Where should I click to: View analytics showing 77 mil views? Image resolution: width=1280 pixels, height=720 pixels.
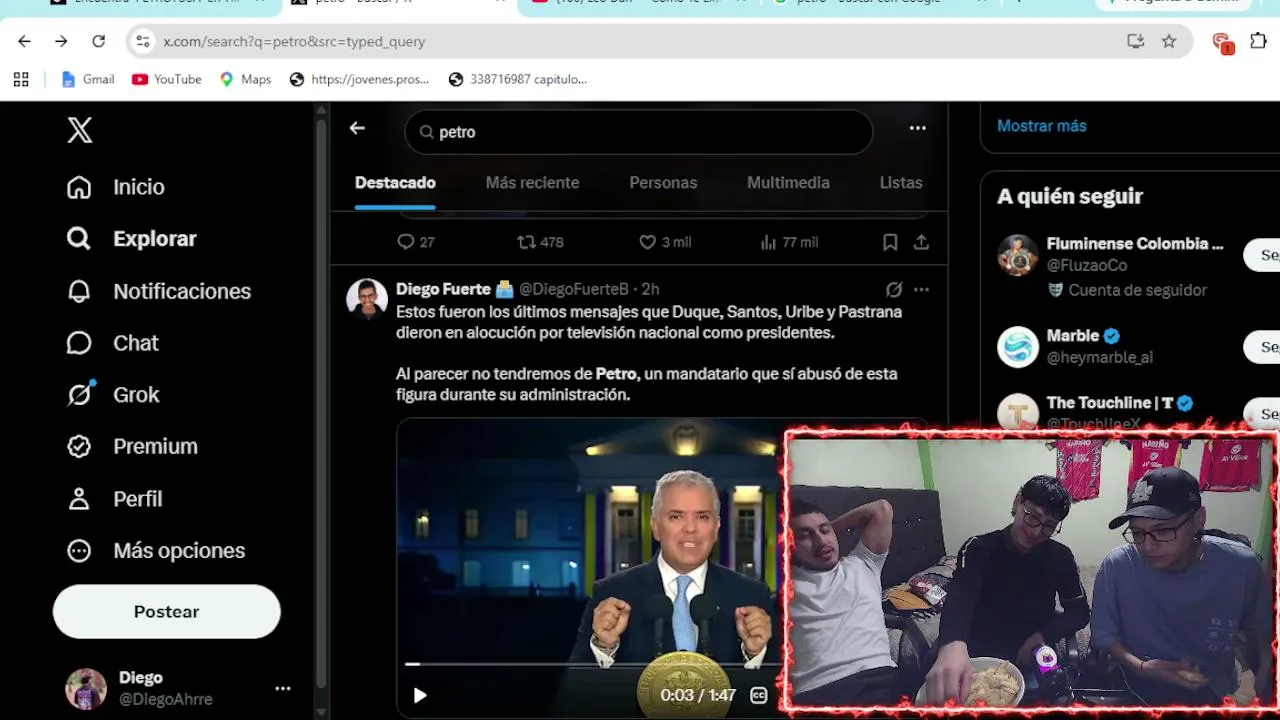click(x=789, y=242)
